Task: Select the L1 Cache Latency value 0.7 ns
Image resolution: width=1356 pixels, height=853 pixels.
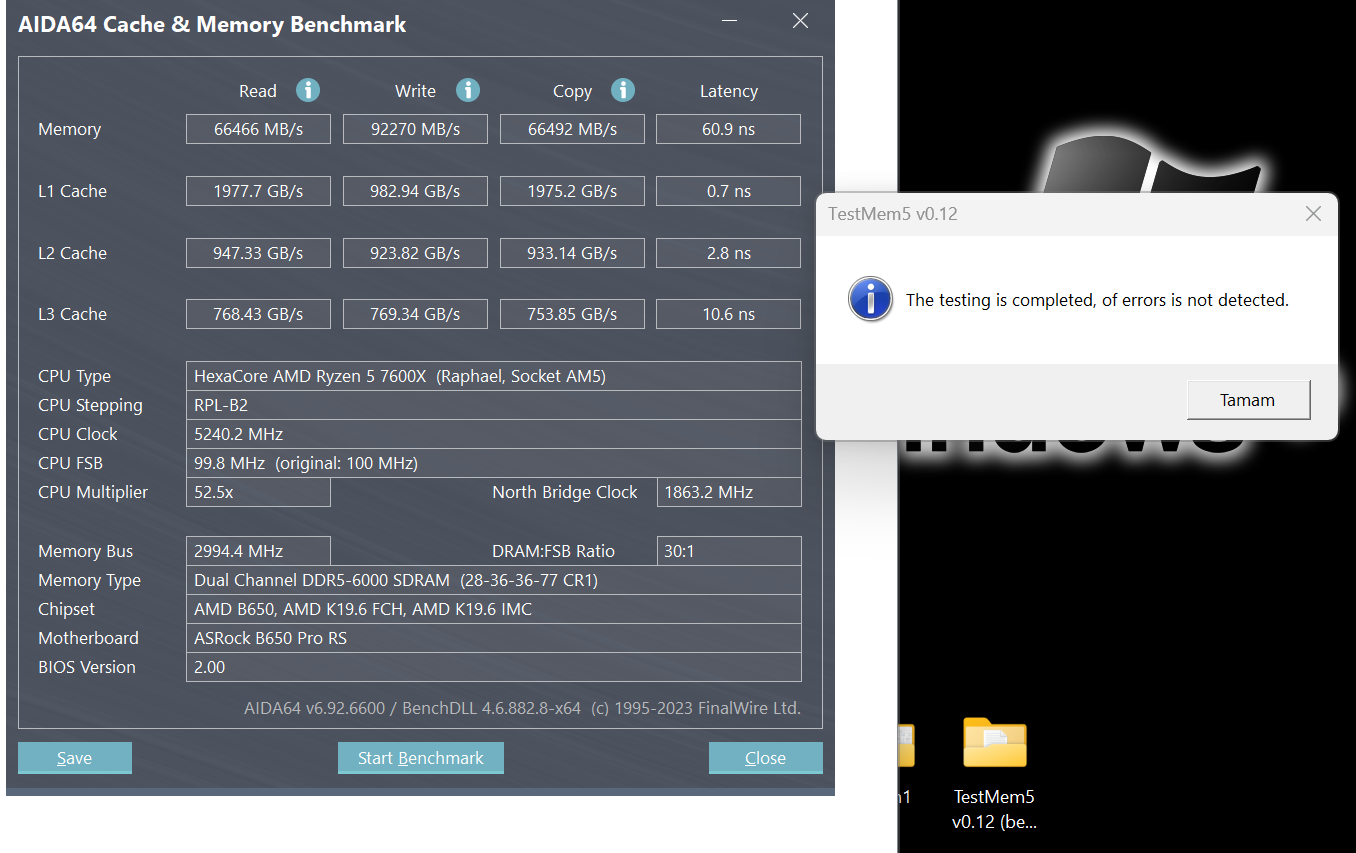Action: (728, 191)
